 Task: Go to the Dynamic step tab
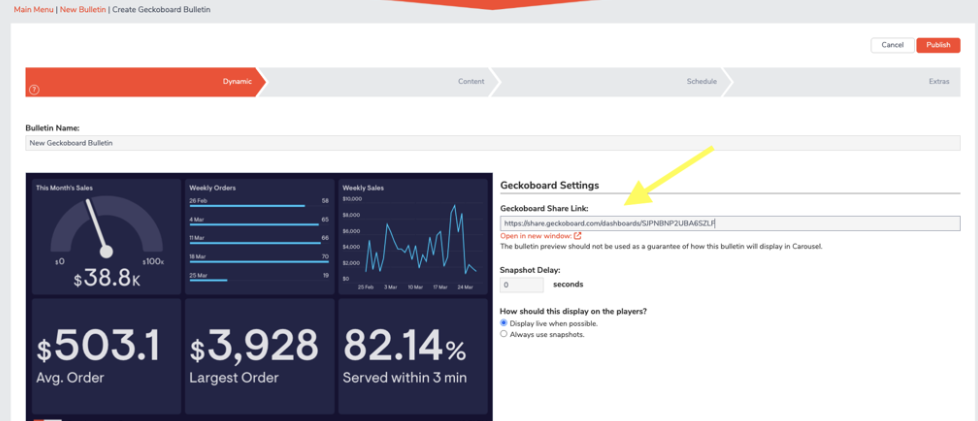145,82
